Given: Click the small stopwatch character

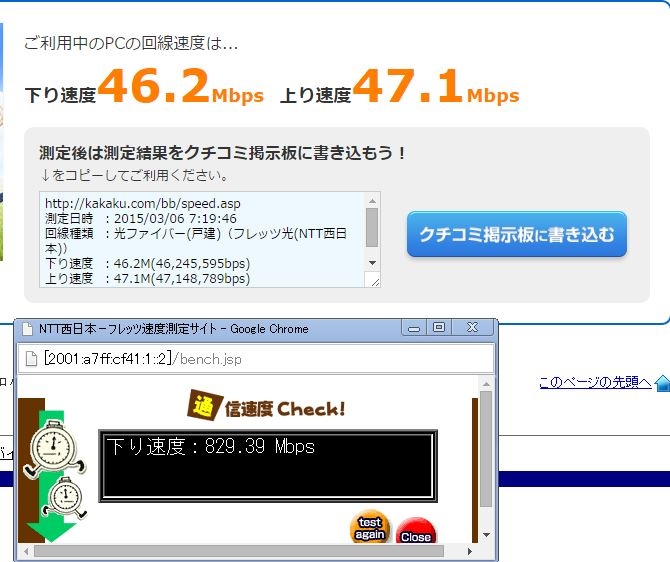Looking at the screenshot, I should point(65,498).
